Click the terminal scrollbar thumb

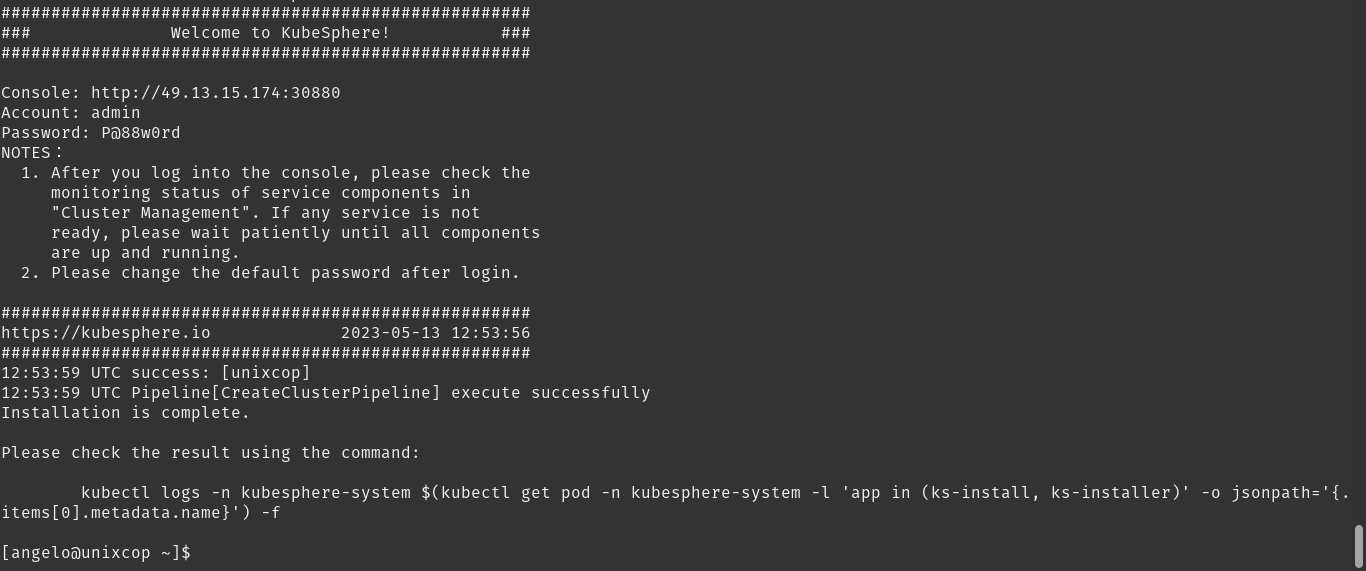pyautogui.click(x=1359, y=546)
